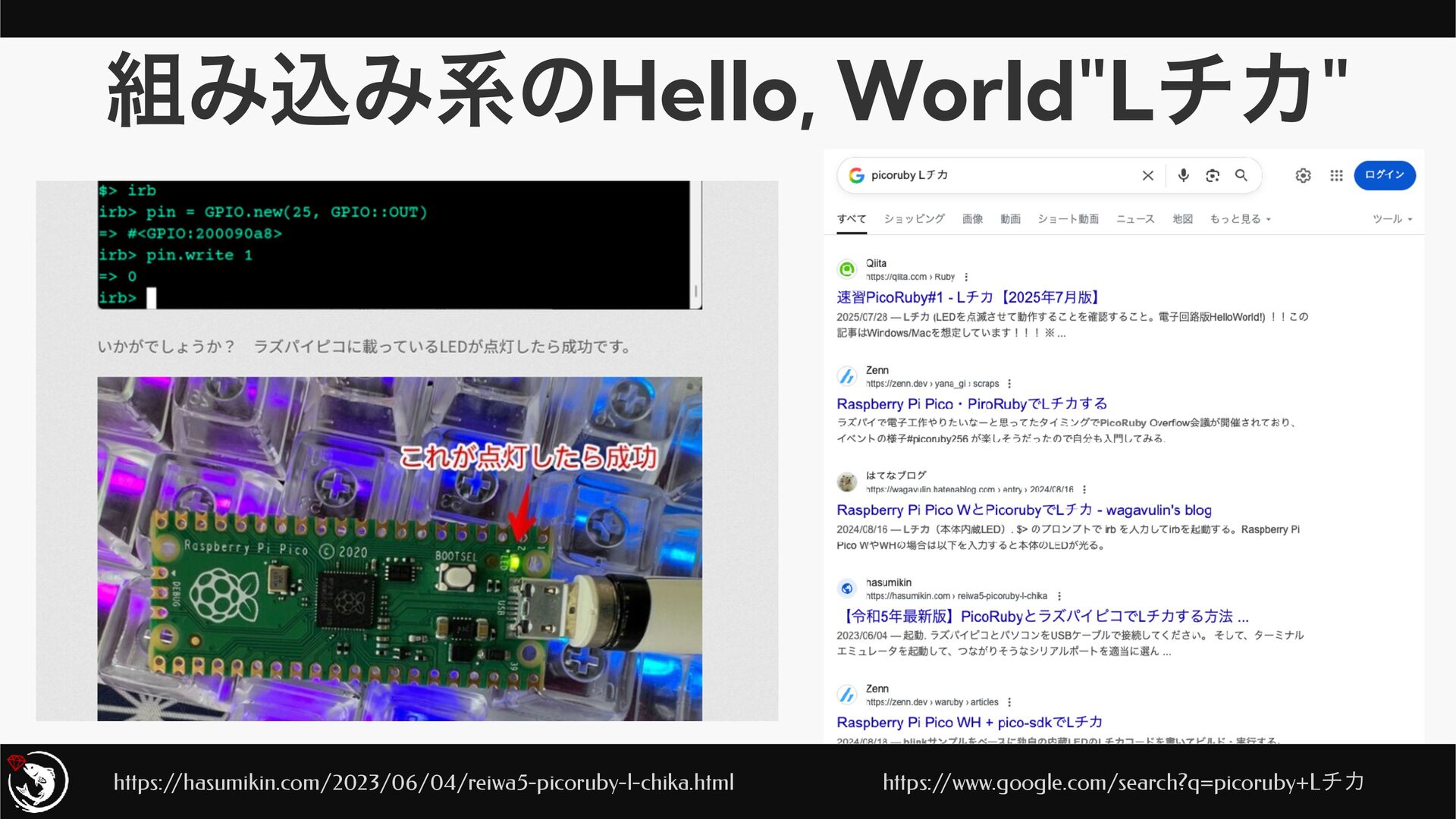This screenshot has width=1456, height=819.
Task: Click the Google logo in search box
Action: (x=856, y=175)
